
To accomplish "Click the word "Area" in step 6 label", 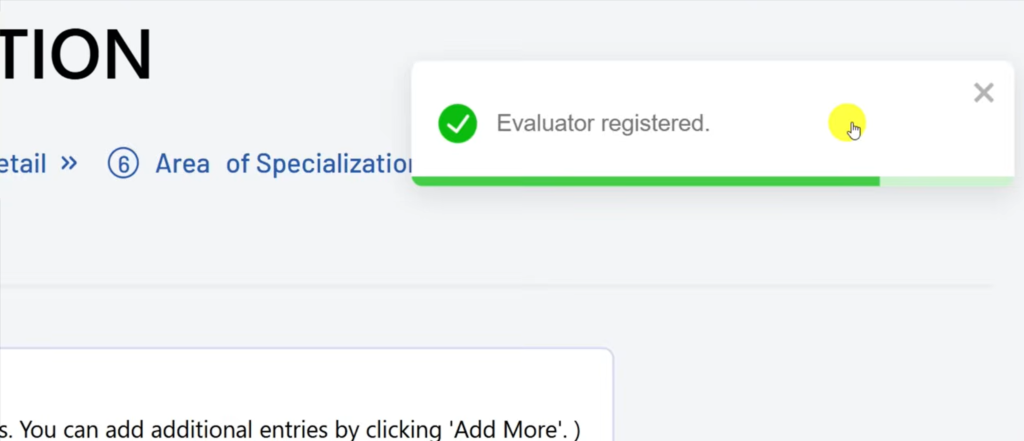I will pyautogui.click(x=182, y=164).
